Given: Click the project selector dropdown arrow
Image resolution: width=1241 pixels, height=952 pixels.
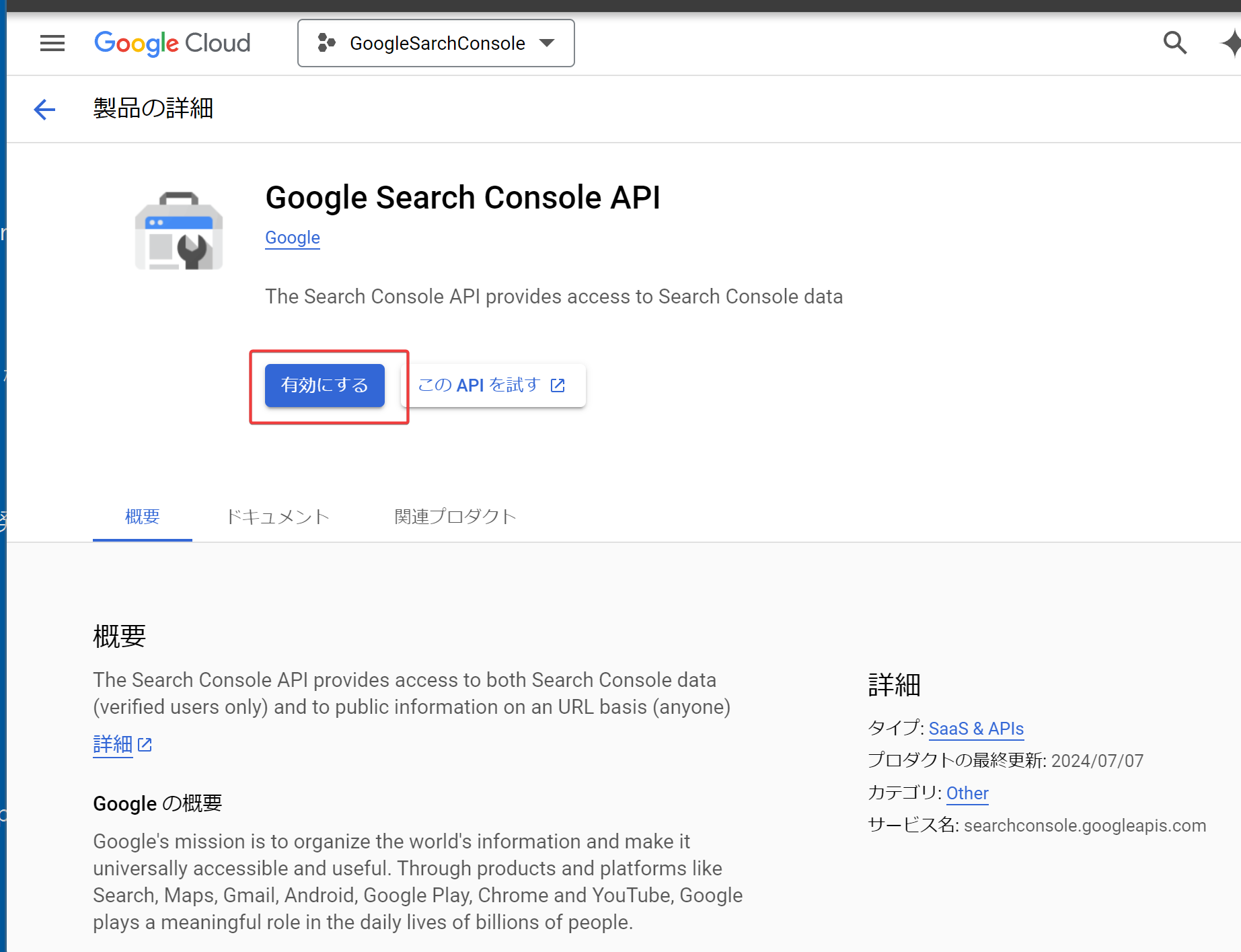Looking at the screenshot, I should click(547, 43).
